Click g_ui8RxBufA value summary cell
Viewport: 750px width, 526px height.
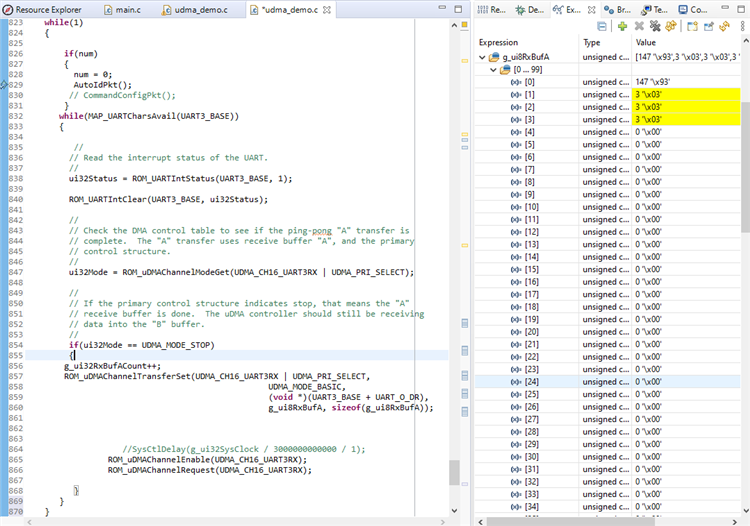686,57
